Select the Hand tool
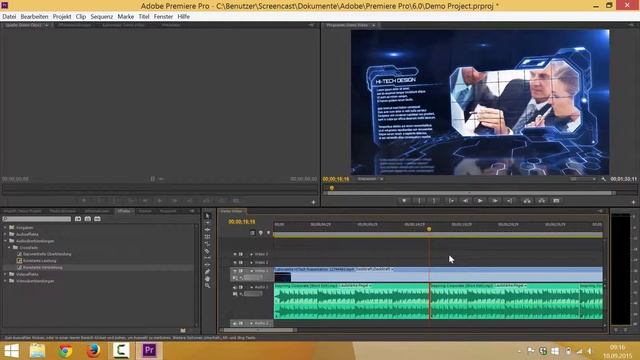640x360 pixels. (x=207, y=279)
